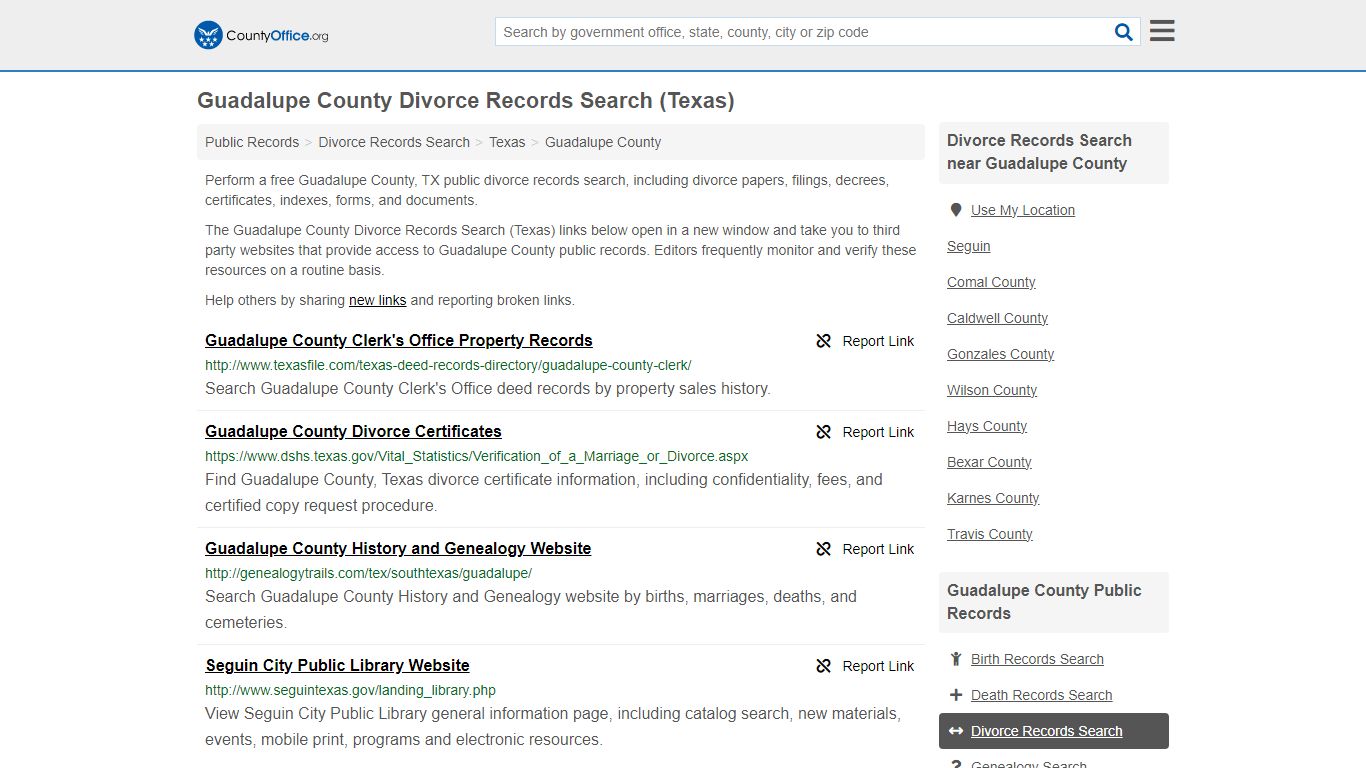Open highlighted Divorce Records Search item
Screen dimensions: 1366x768
(1054, 731)
